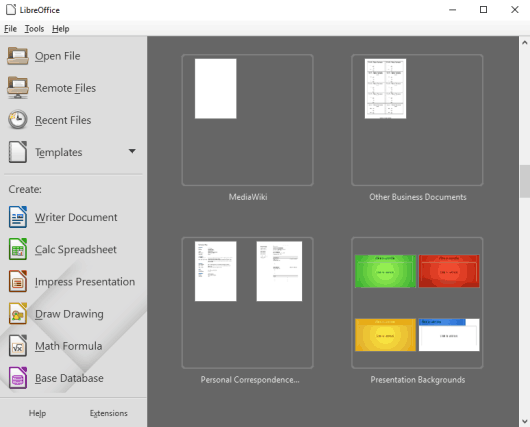Create a new Math Formula
This screenshot has width=530, height=427.
pos(69,346)
